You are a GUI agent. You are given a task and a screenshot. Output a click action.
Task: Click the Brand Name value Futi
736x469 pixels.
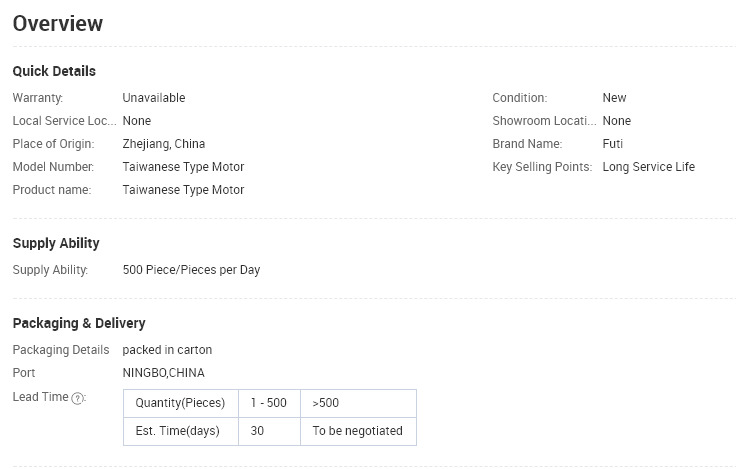[x=613, y=144]
